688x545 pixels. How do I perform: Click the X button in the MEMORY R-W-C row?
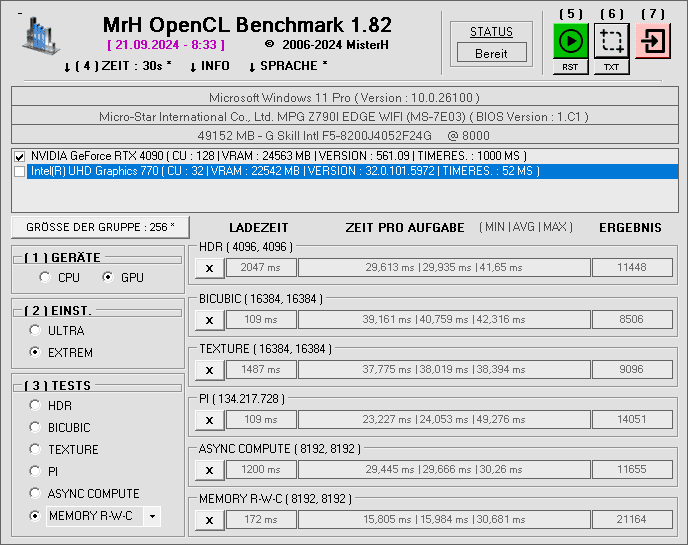[210, 520]
